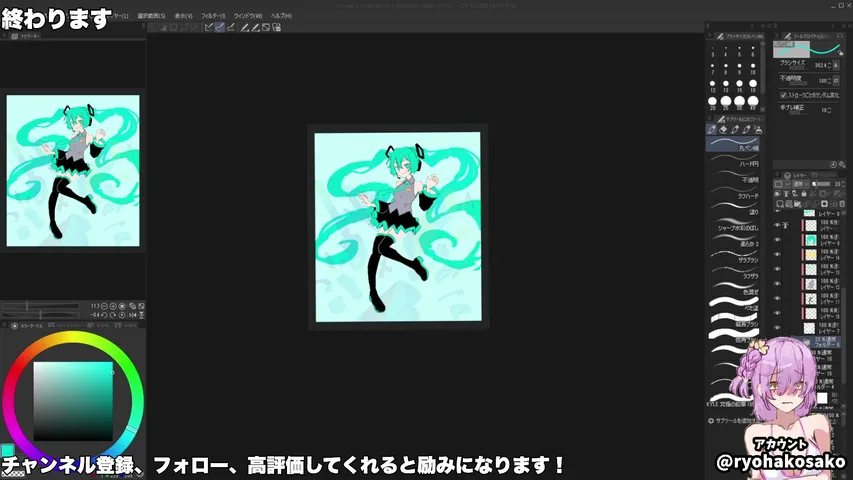Viewport: 853px width, 480px height.
Task: Select the ラフザラ brush preset
Action: pos(734,272)
